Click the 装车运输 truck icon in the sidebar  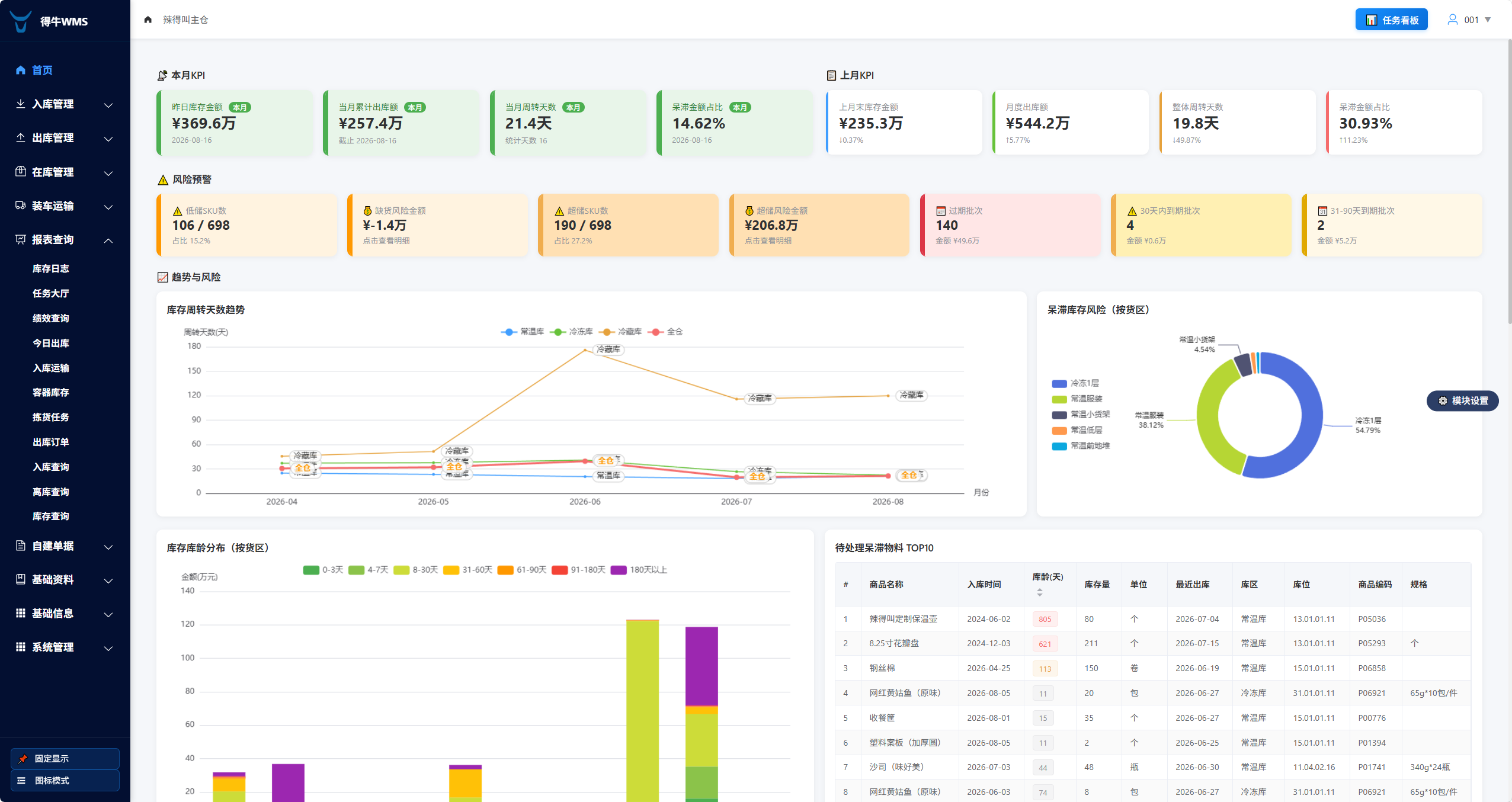pos(21,206)
